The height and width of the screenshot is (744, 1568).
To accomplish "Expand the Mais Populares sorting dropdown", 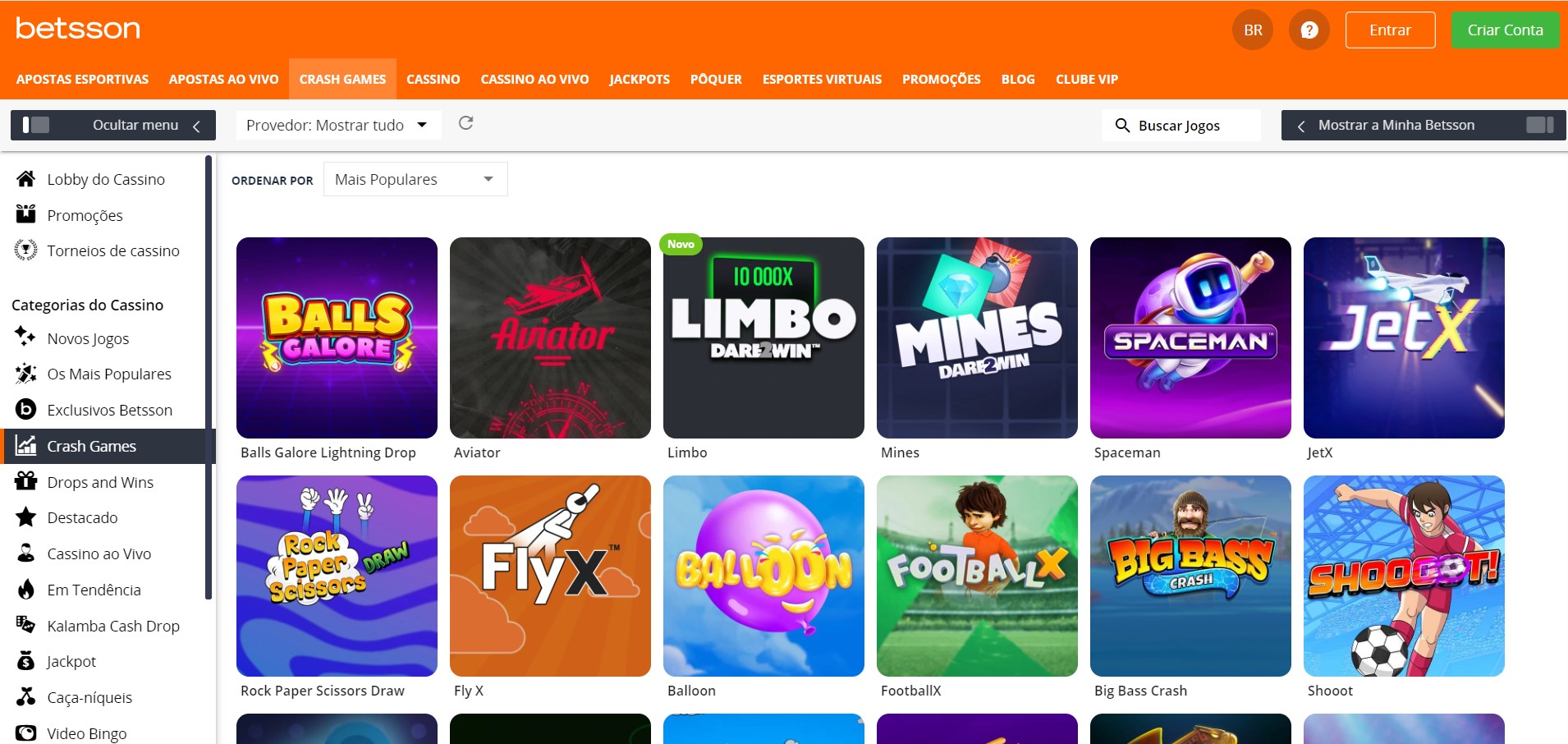I will 415,179.
